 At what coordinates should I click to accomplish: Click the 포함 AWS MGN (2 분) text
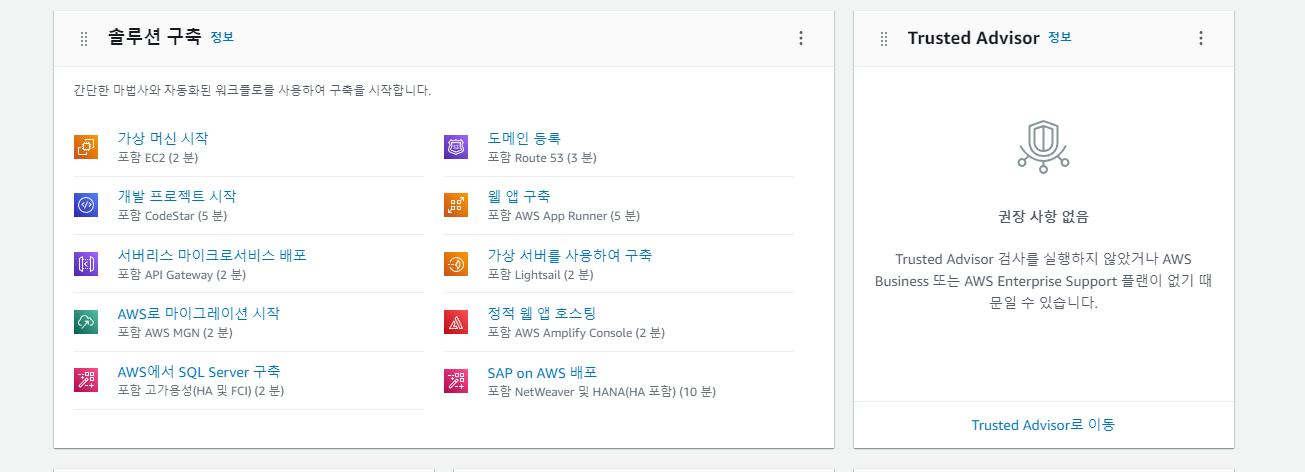coord(175,333)
